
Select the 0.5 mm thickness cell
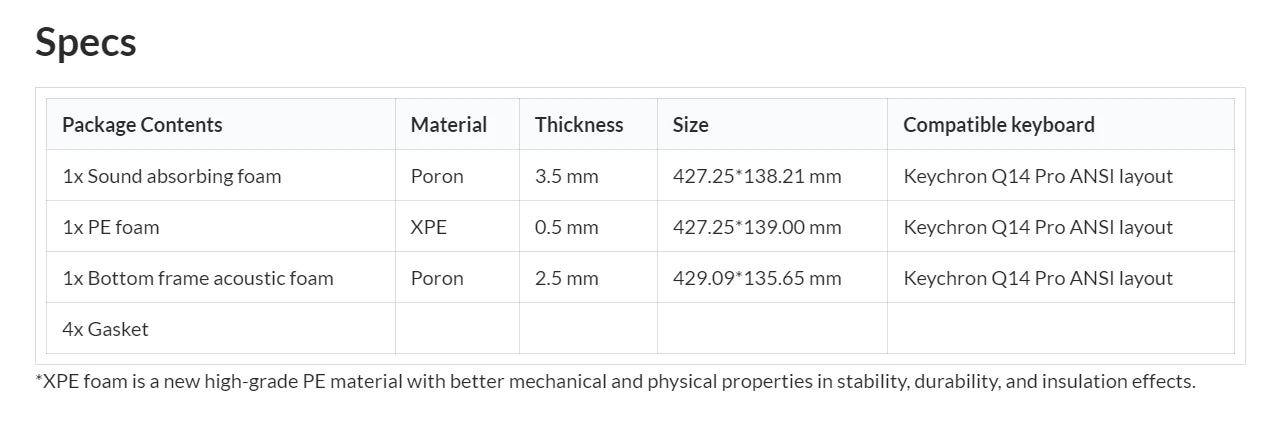point(566,227)
